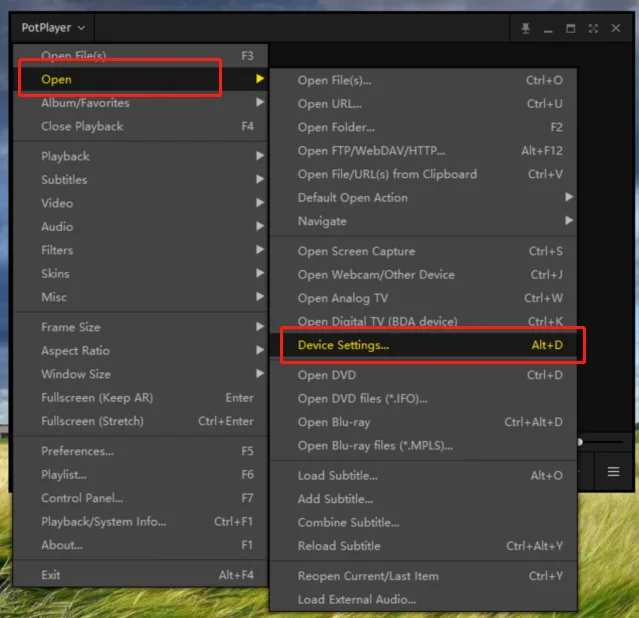Click Open Folder... in the submenu
Viewport: 639px width, 618px height.
423,127
